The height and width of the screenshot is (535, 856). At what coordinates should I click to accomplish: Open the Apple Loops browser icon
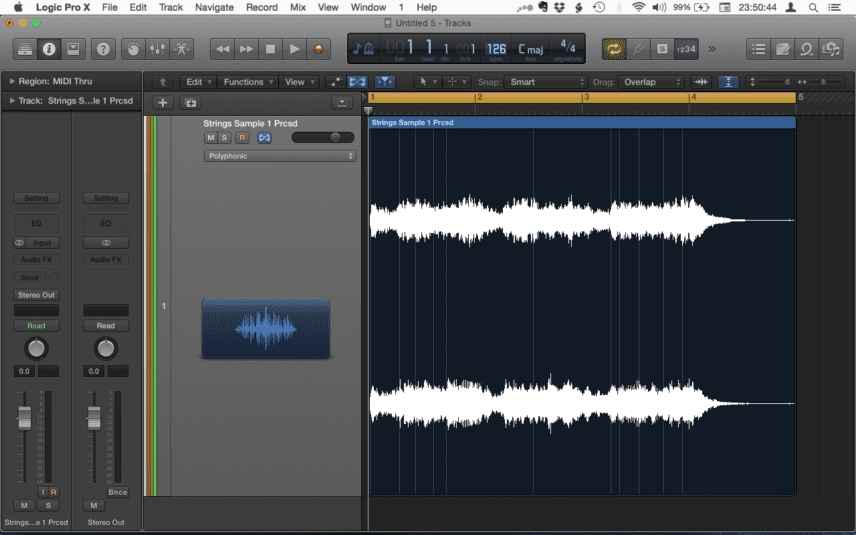point(806,49)
